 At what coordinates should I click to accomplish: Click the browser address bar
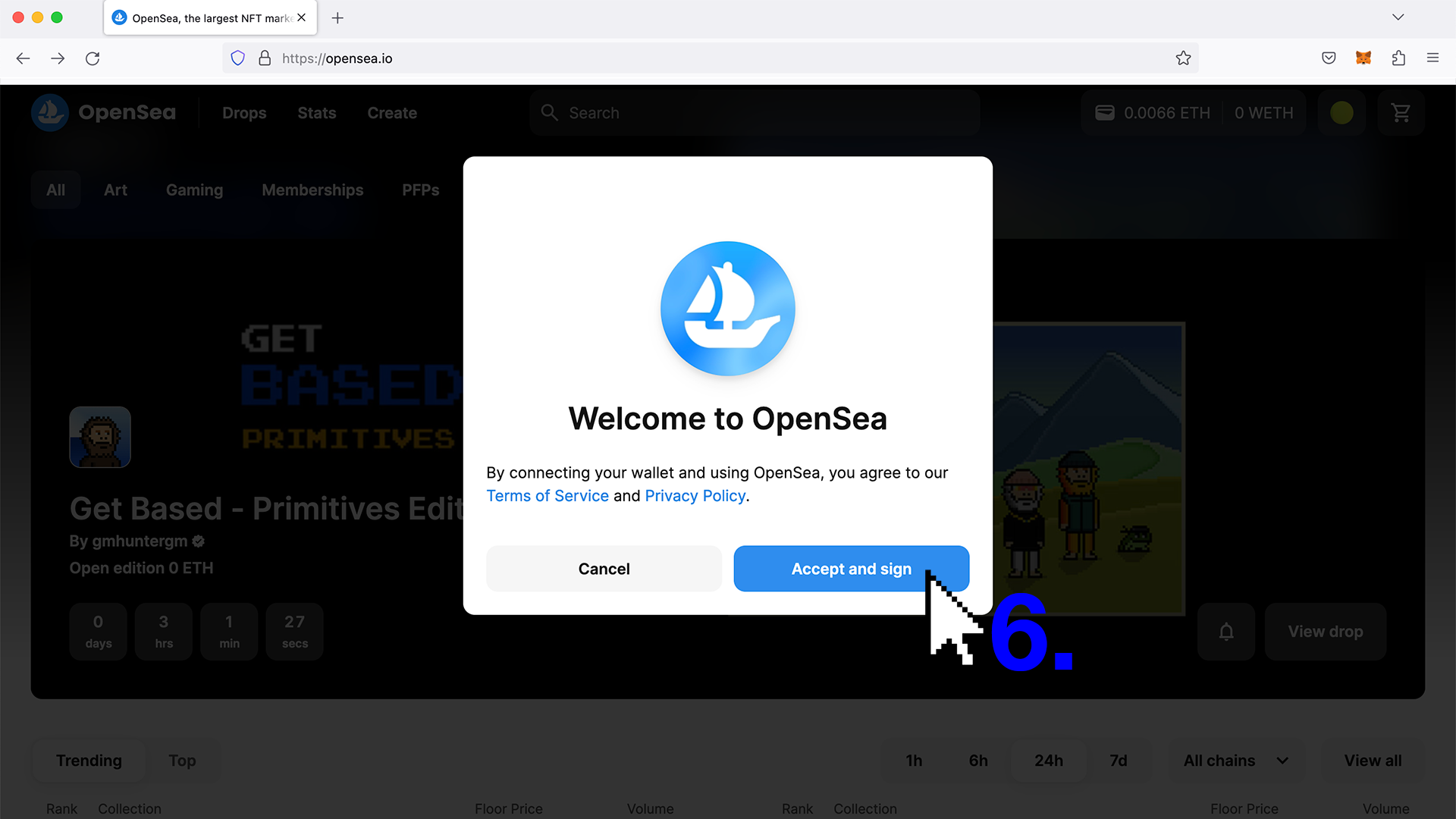710,58
